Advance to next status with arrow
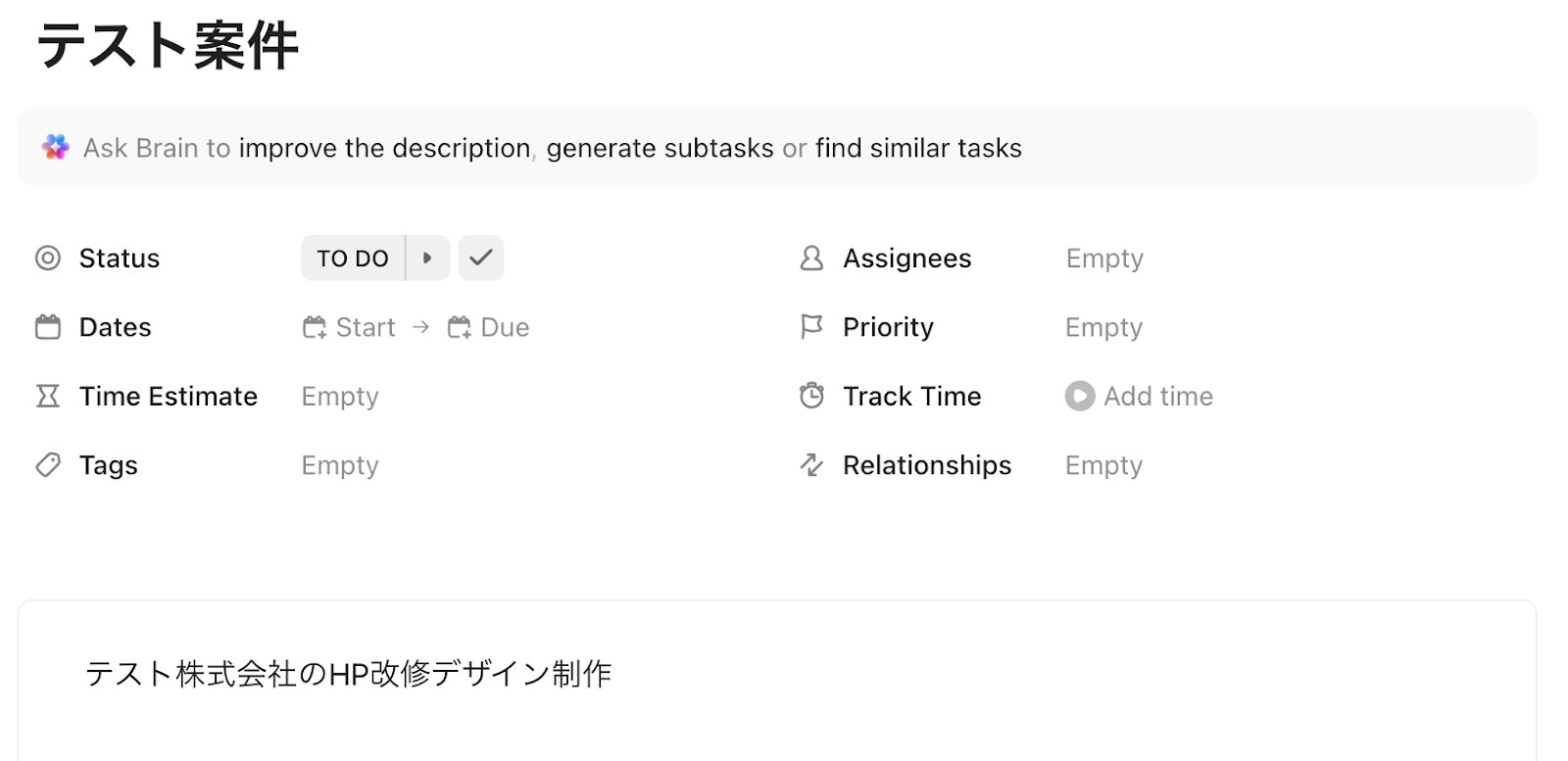Viewport: 1568px width, 761px height. [x=427, y=259]
